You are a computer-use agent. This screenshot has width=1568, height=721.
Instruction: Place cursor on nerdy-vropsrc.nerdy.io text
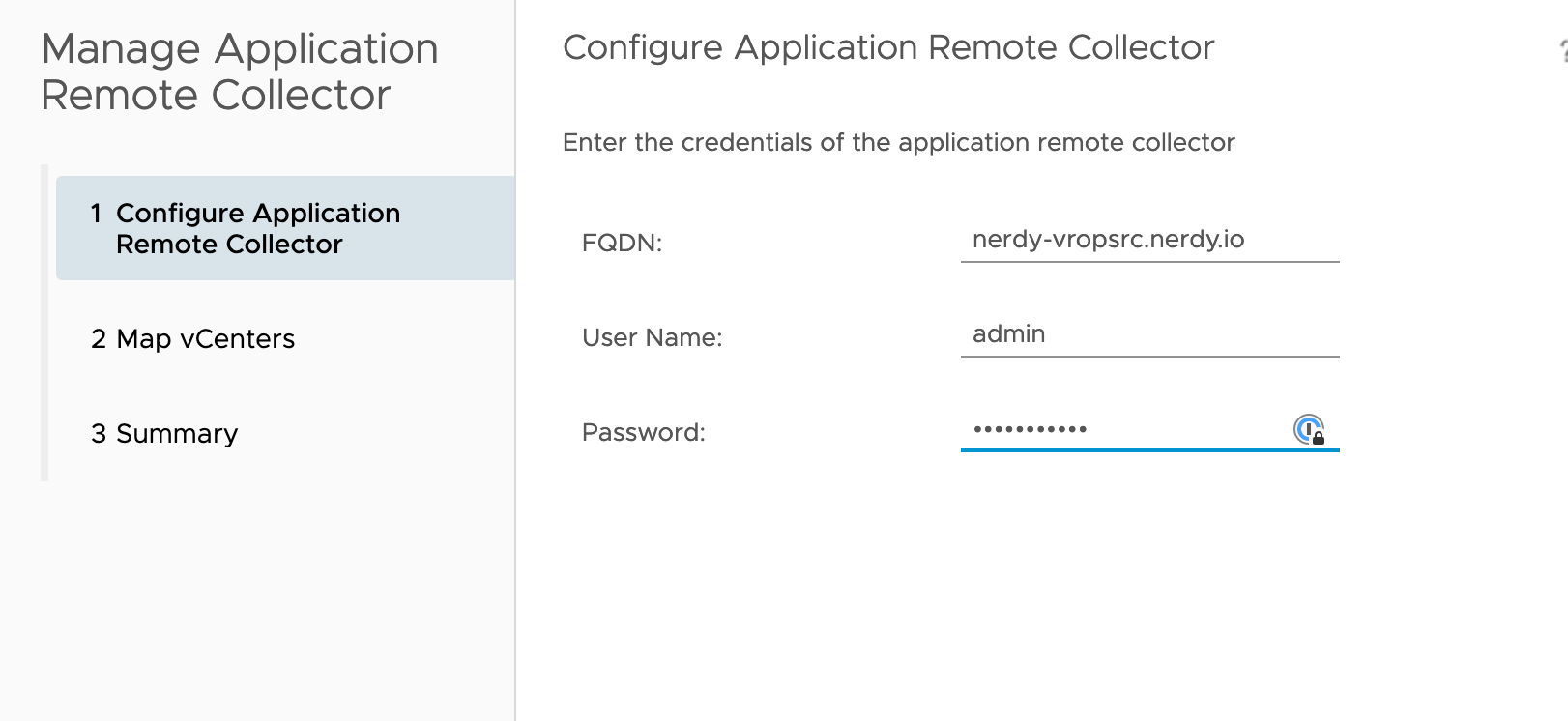[1108, 240]
